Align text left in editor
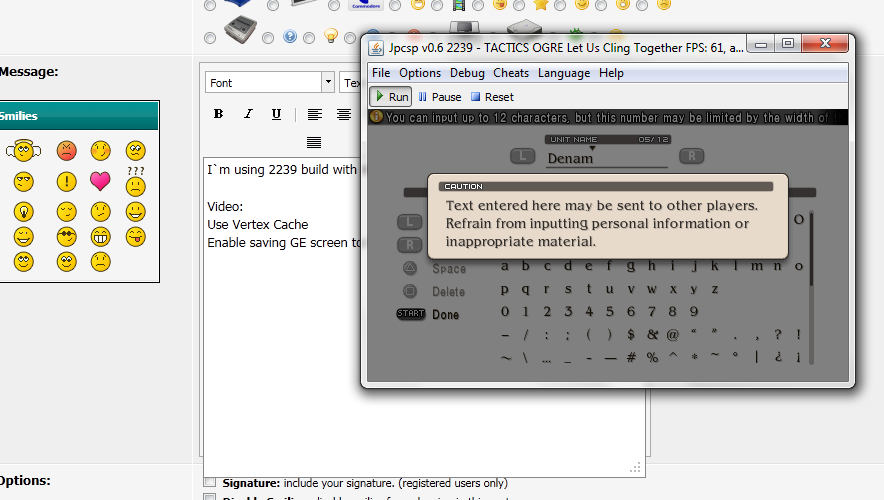 click(314, 114)
